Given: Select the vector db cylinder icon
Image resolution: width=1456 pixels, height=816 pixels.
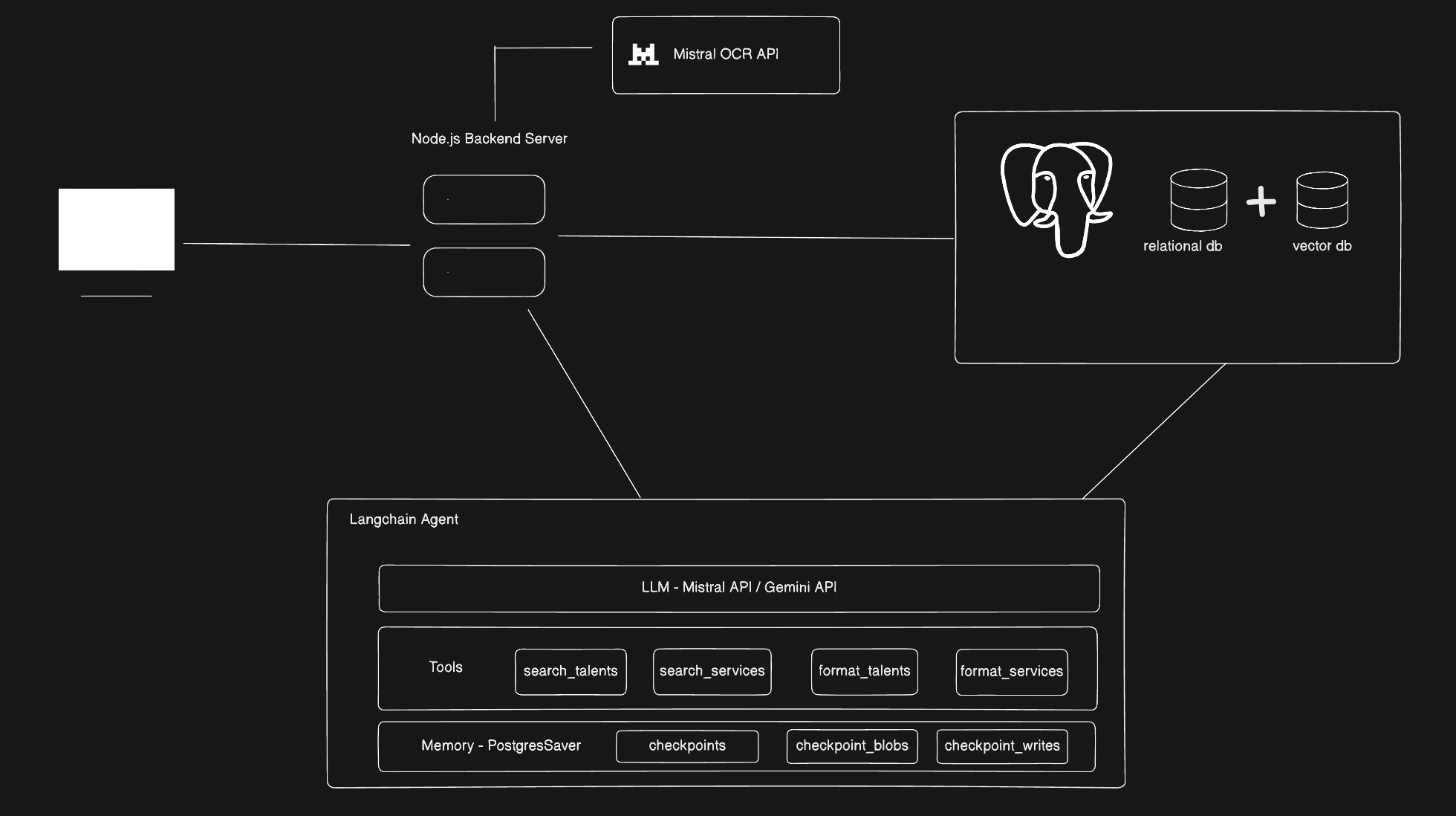Looking at the screenshot, I should [1322, 200].
